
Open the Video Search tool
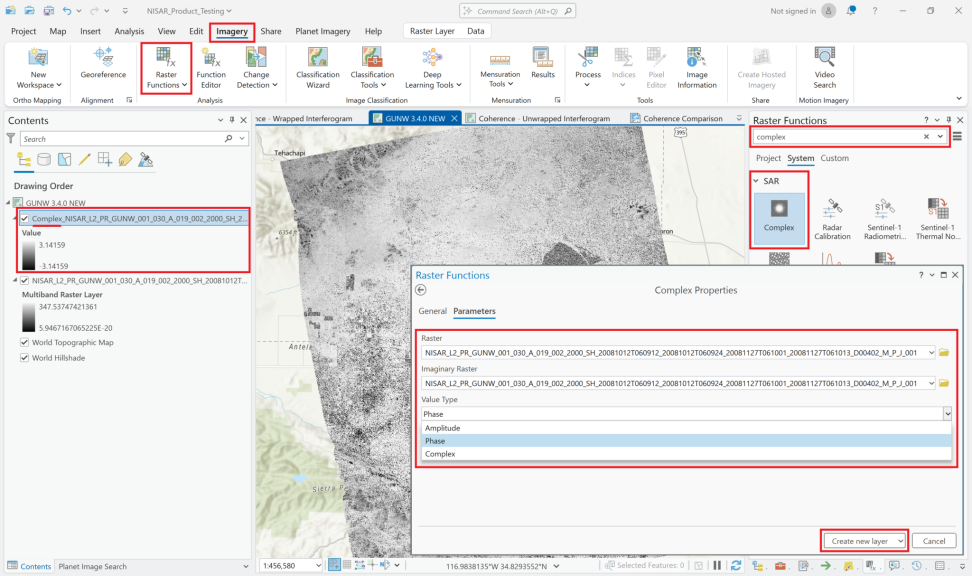click(x=824, y=68)
